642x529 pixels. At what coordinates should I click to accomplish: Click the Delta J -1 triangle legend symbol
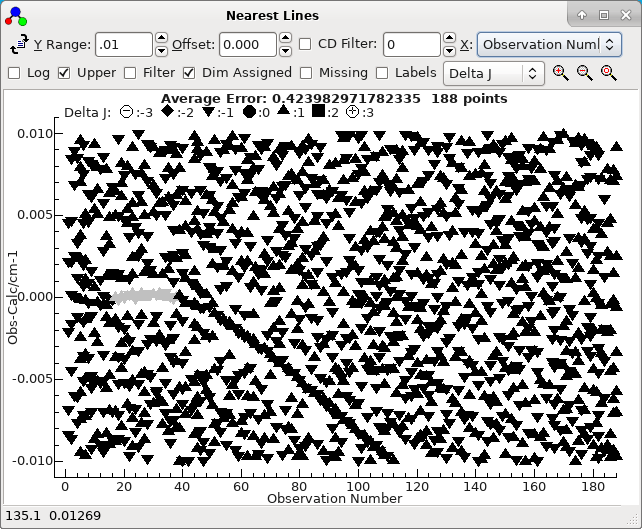(x=210, y=111)
